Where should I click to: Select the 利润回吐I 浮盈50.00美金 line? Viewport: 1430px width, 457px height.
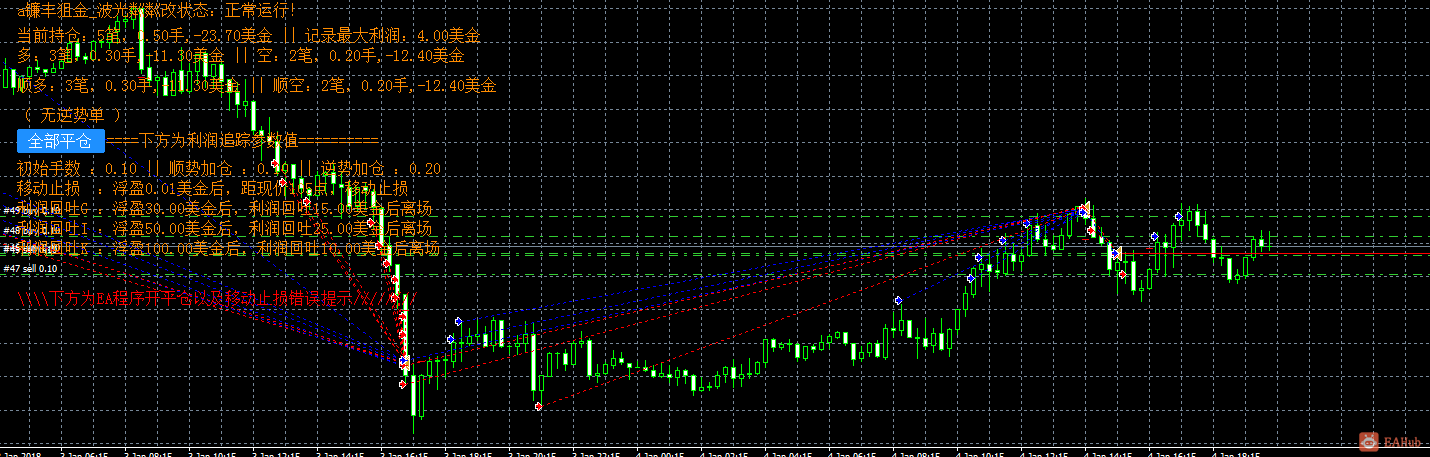tap(225, 229)
